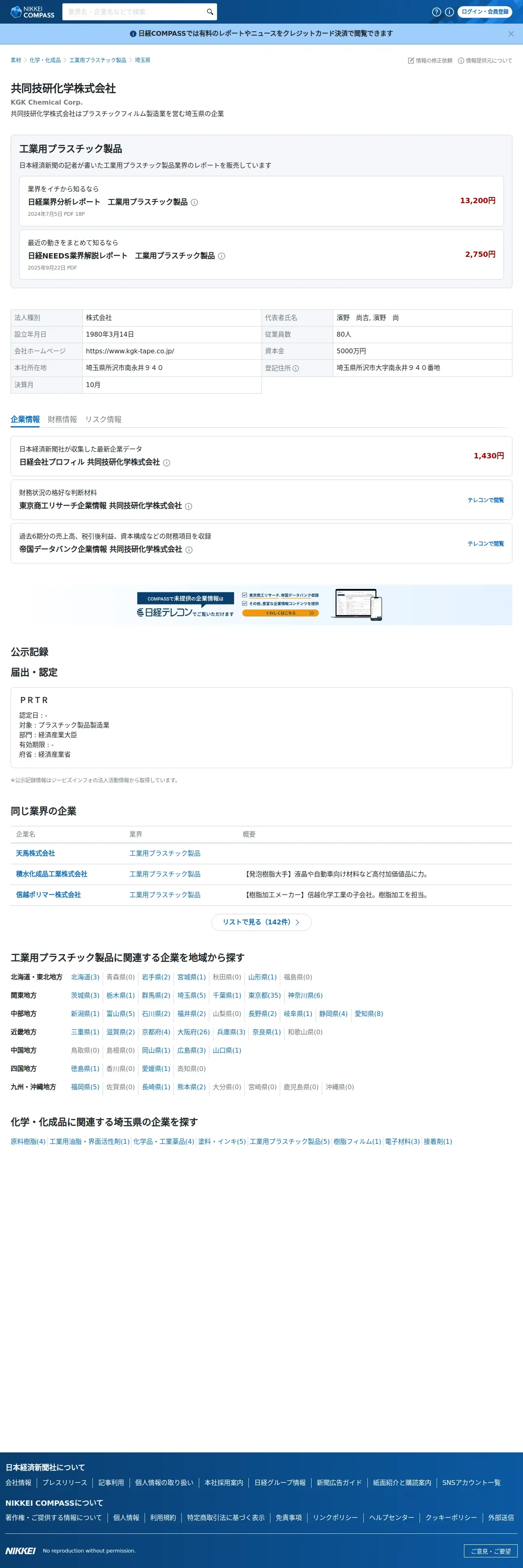The height and width of the screenshot is (1568, 523).
Task: Select 北海道(3) region link
Action: click(85, 977)
